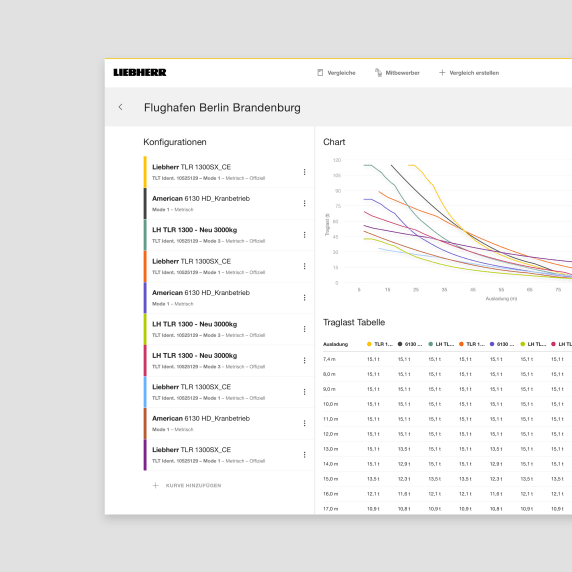Open options menu for pink LH TLR 1300 row
Image resolution: width=572 pixels, height=572 pixels.
click(x=304, y=360)
